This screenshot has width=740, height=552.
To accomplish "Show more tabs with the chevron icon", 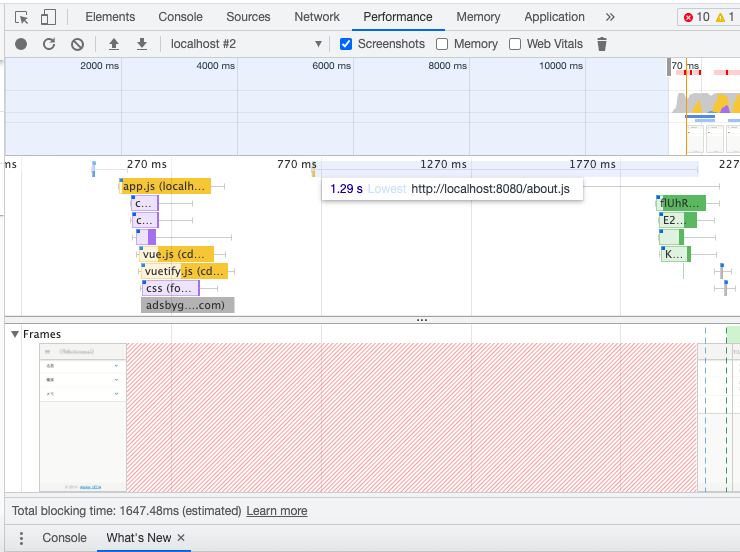I will (610, 17).
